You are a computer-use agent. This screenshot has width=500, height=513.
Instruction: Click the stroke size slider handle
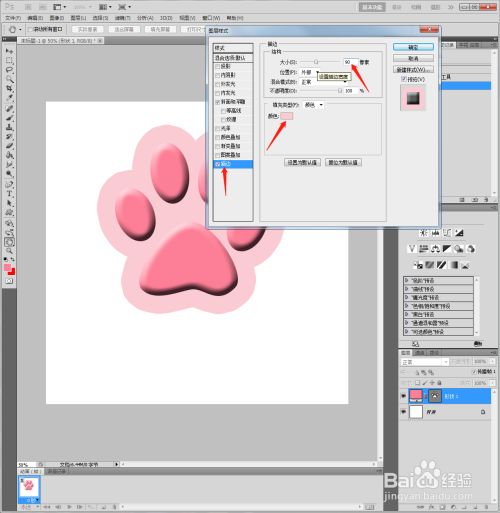tap(316, 62)
